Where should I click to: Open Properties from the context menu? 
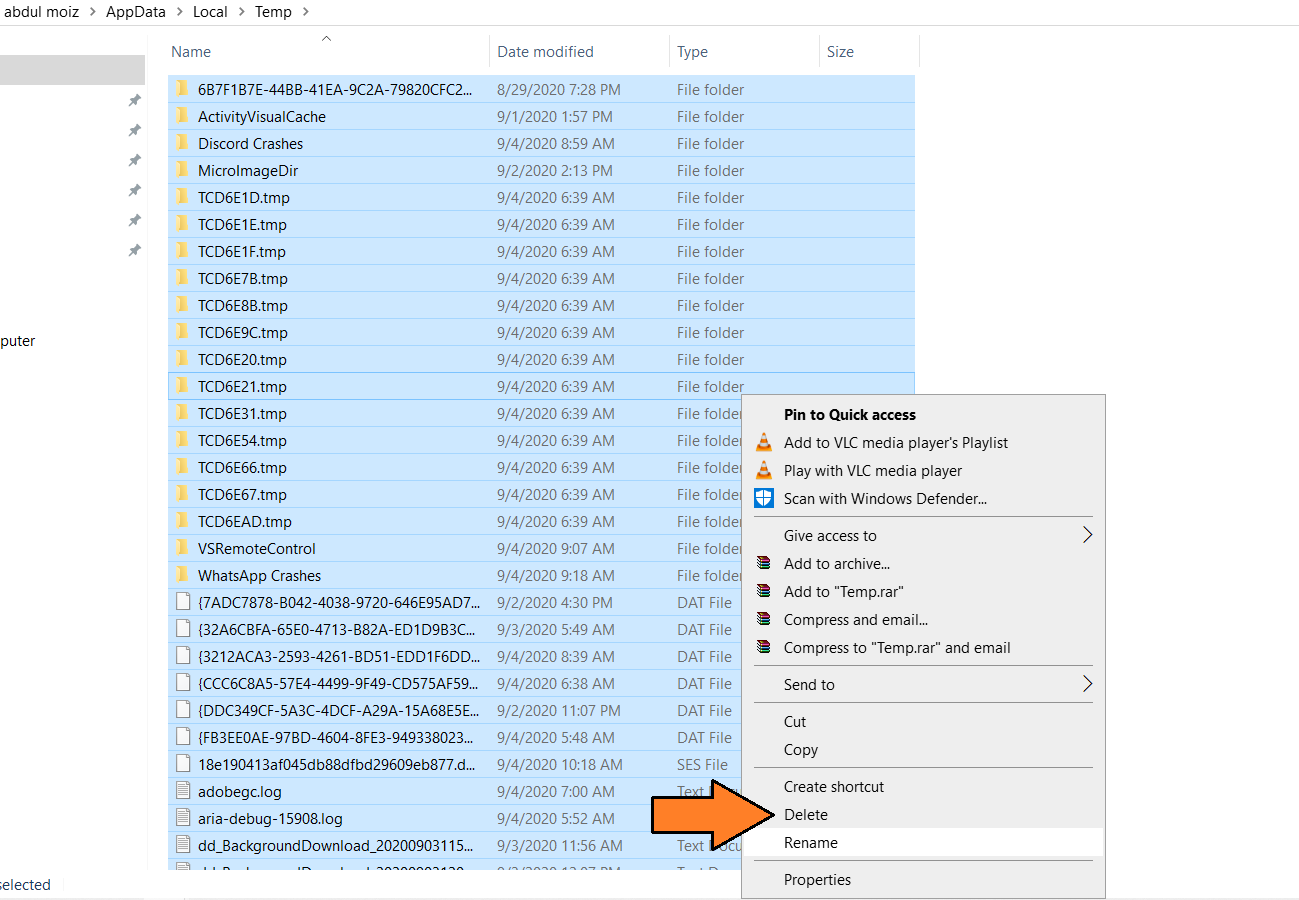pyautogui.click(x=818, y=880)
